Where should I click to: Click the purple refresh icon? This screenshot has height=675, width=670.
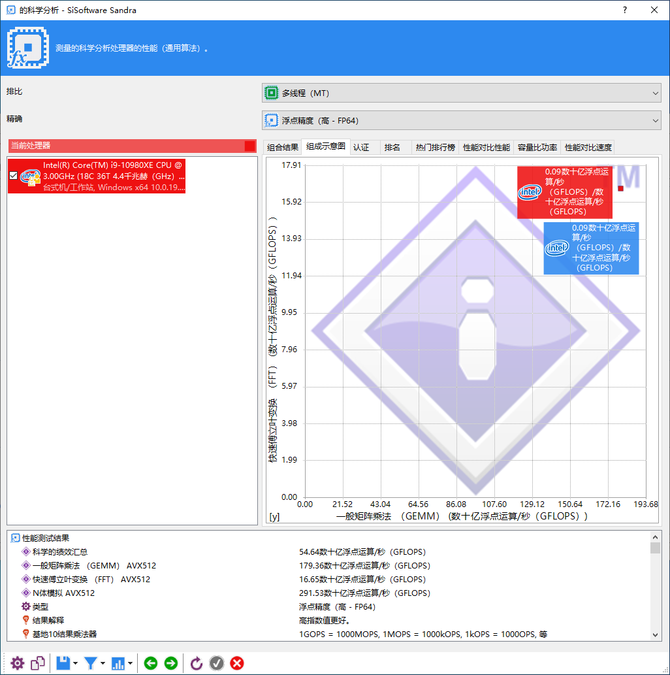point(196,663)
